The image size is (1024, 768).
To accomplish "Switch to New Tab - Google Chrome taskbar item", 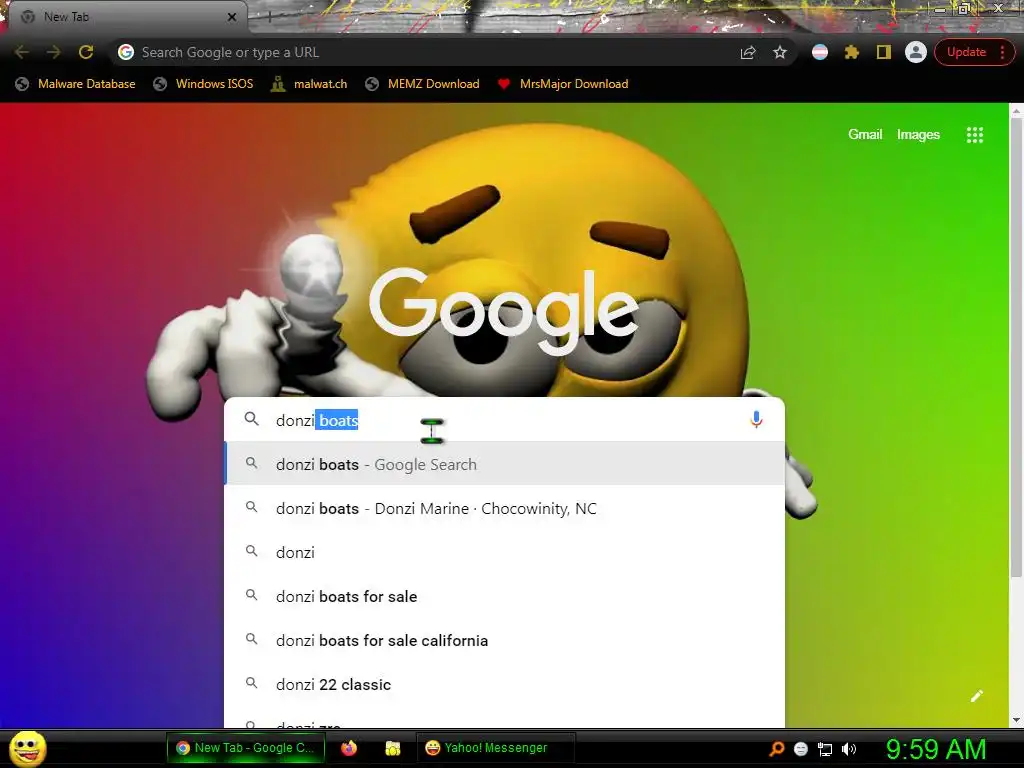I will point(246,748).
